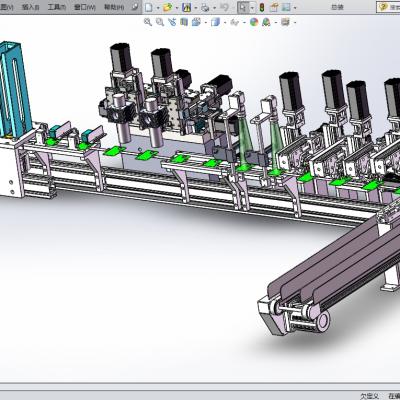Zoom to fit the model view
The image size is (400, 400).
(x=148, y=22)
